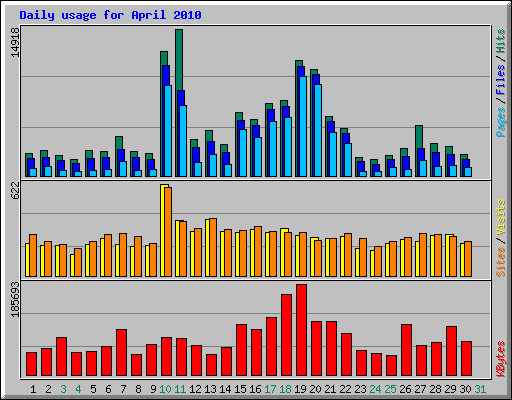Click the red KBytes bar for day 7
The height and width of the screenshot is (400, 512).
(121, 353)
